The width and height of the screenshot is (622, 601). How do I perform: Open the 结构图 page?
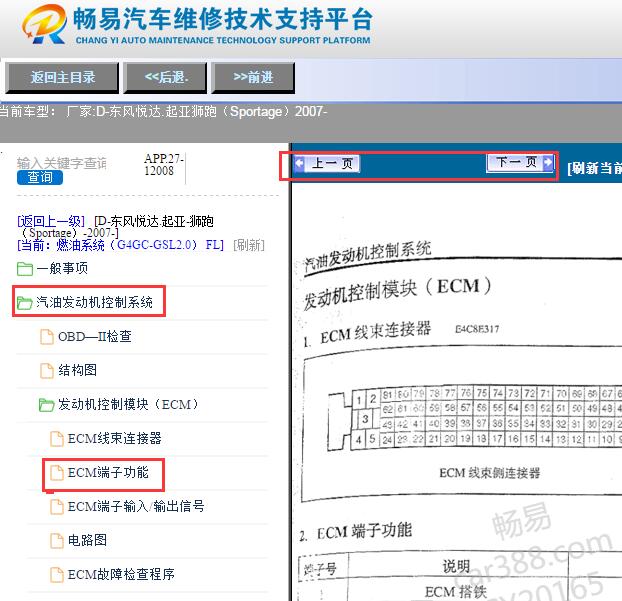[x=78, y=371]
